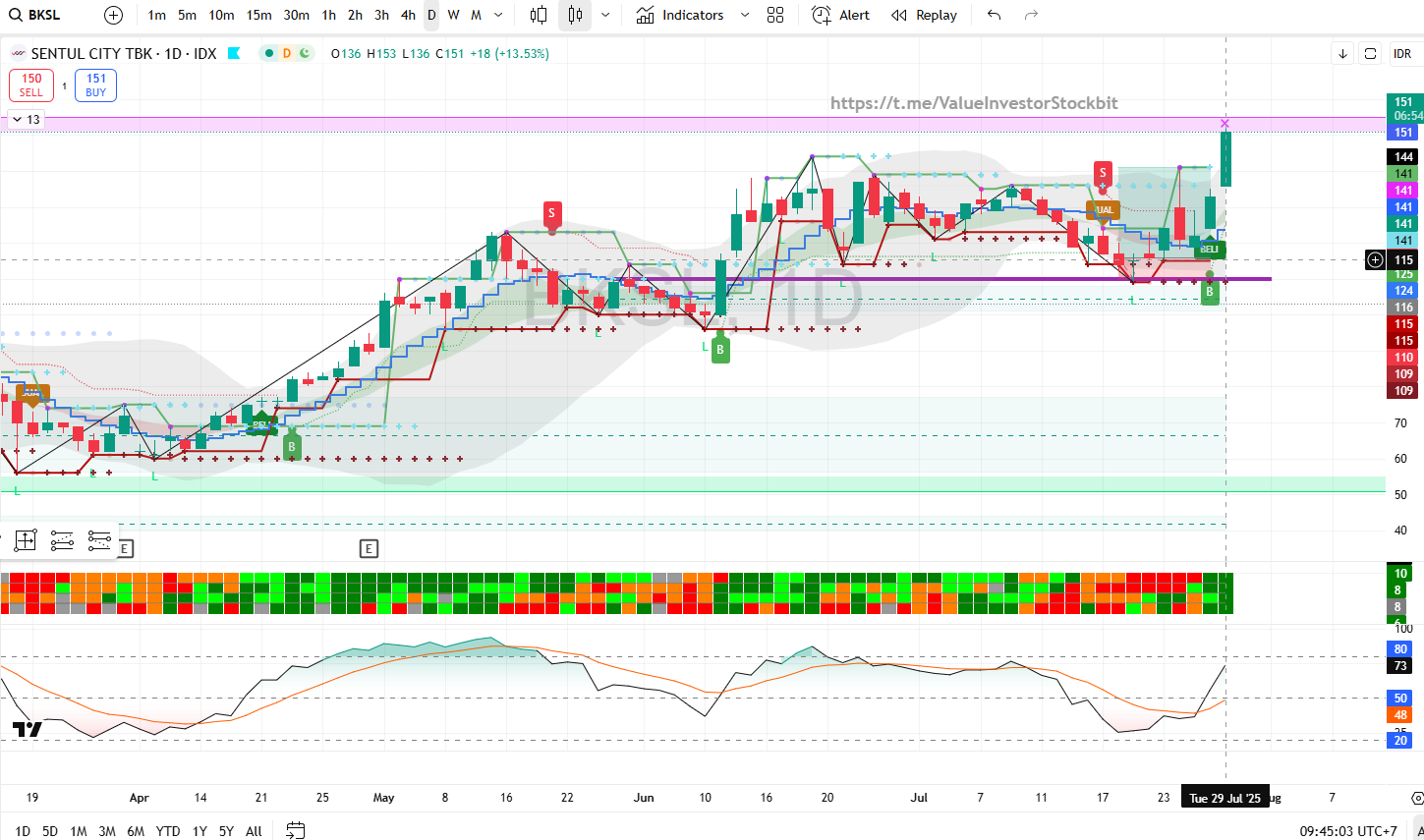Screen dimensions: 1424x840
Task: Click the red S signal label in mid-May
Action: (552, 213)
